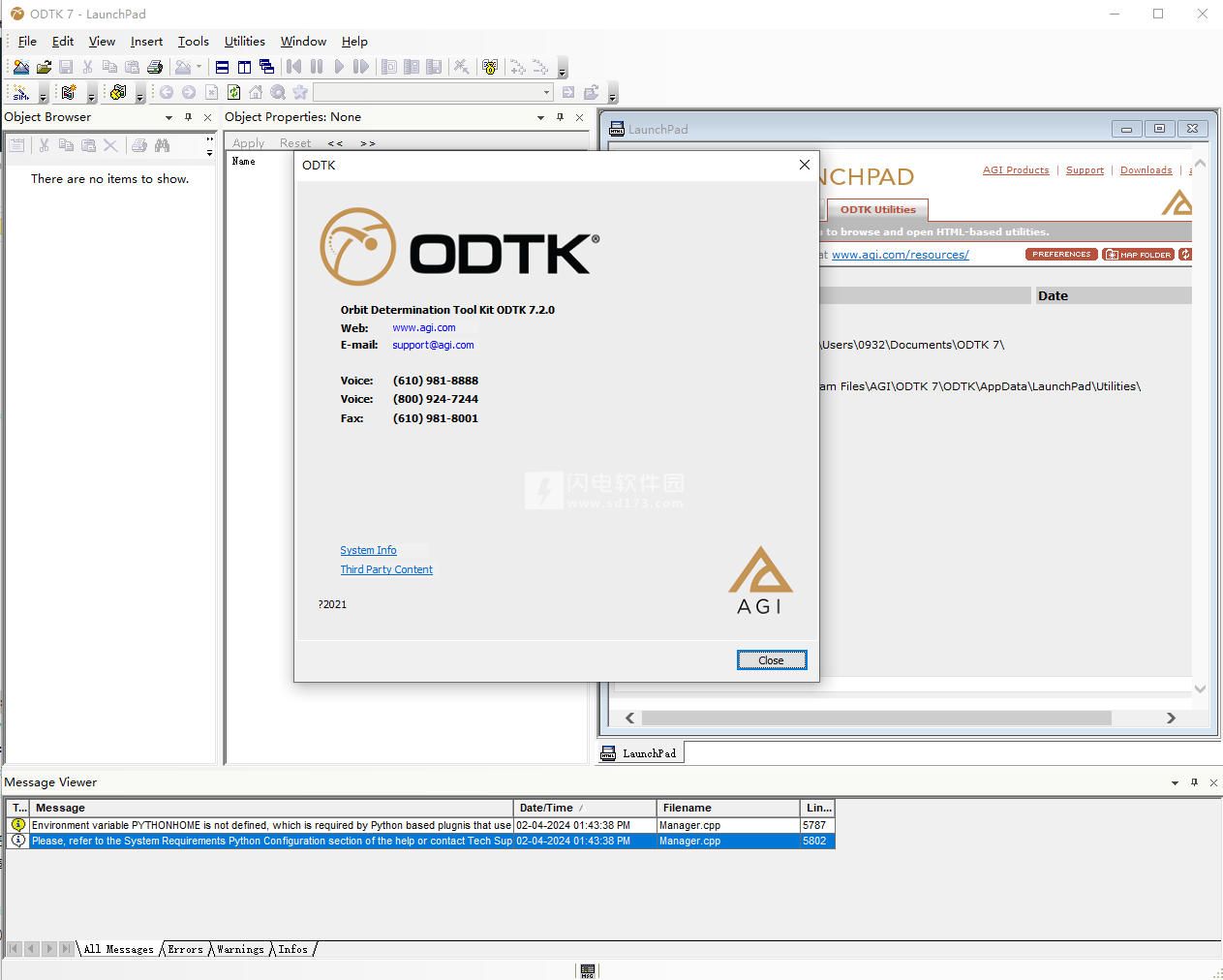Image resolution: width=1223 pixels, height=980 pixels.
Task: Click the Delete X icon in Object Browser toolbar
Action: (x=110, y=145)
